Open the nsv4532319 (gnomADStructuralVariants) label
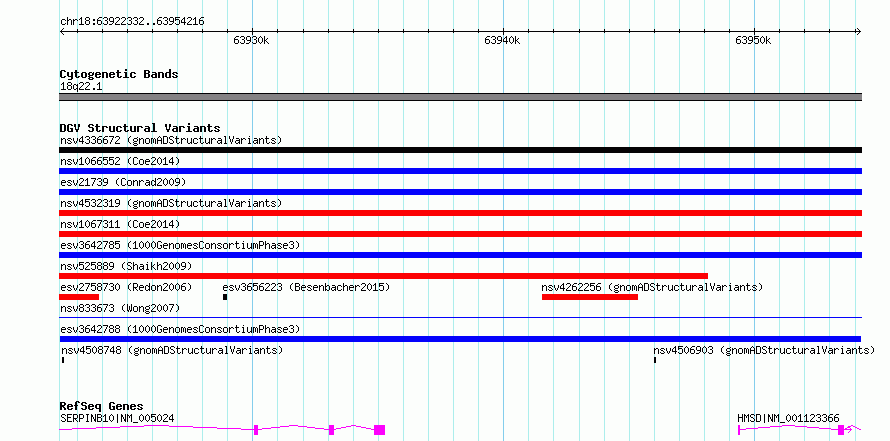The width and height of the screenshot is (890, 441). [x=171, y=203]
